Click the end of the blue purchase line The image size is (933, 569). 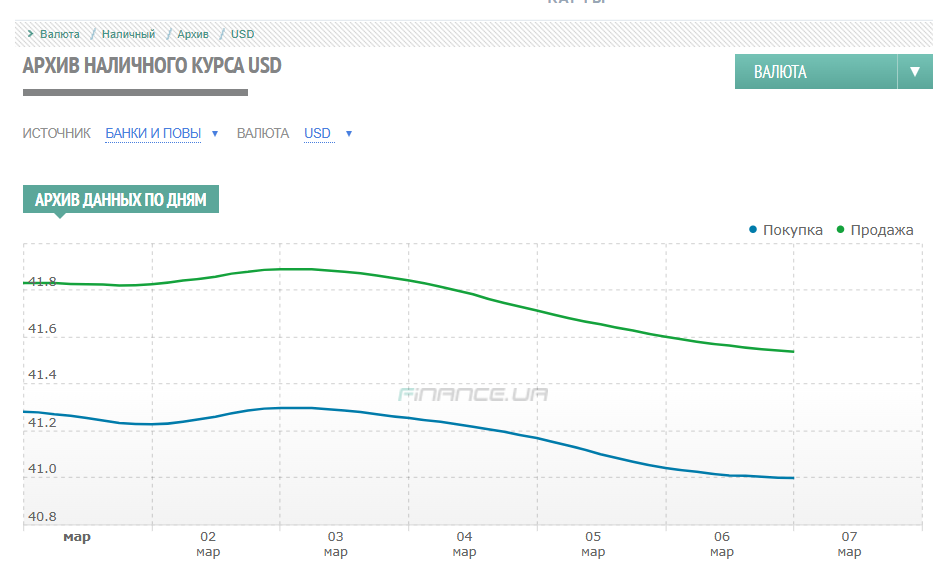(x=793, y=478)
